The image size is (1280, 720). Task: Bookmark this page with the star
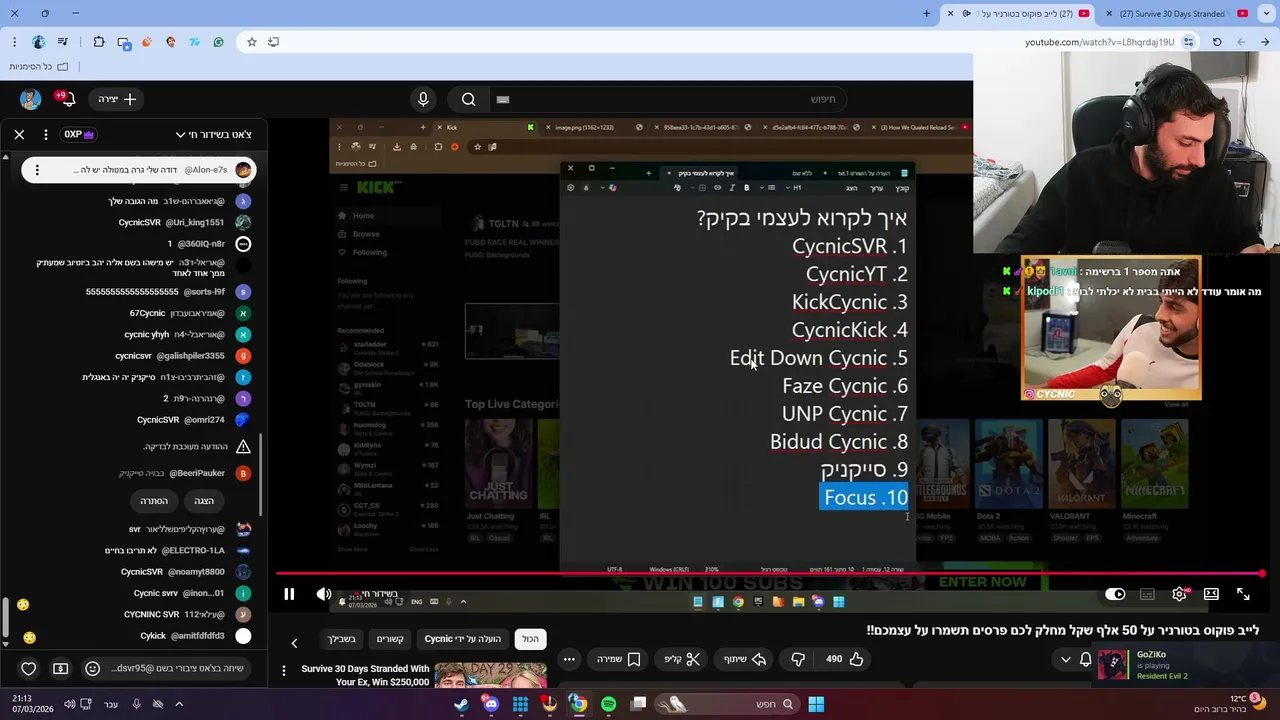pyautogui.click(x=251, y=42)
